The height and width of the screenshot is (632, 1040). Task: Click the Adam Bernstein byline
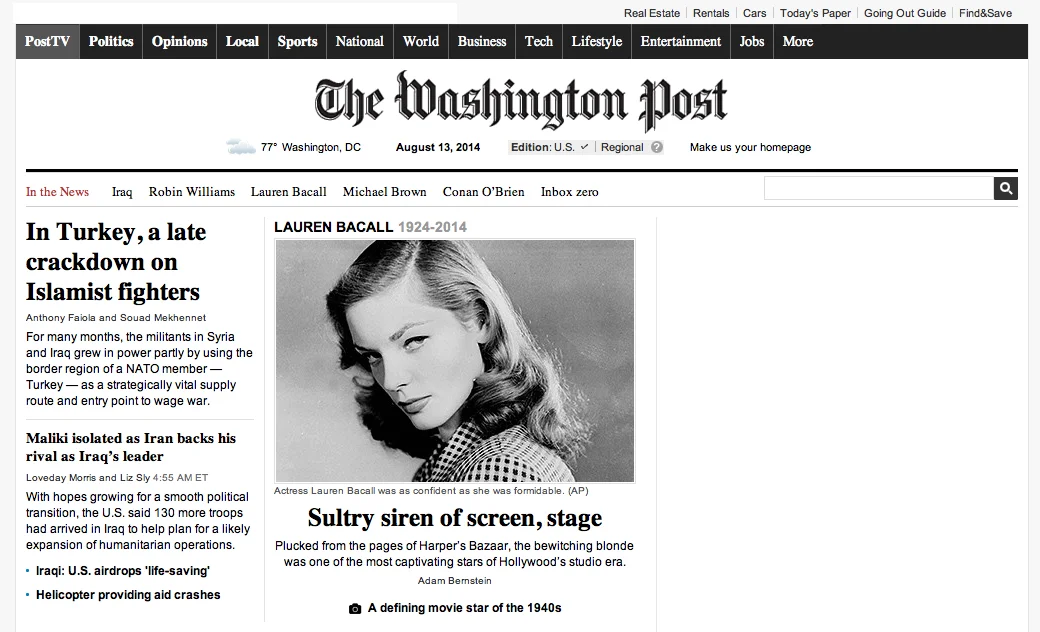click(x=455, y=581)
